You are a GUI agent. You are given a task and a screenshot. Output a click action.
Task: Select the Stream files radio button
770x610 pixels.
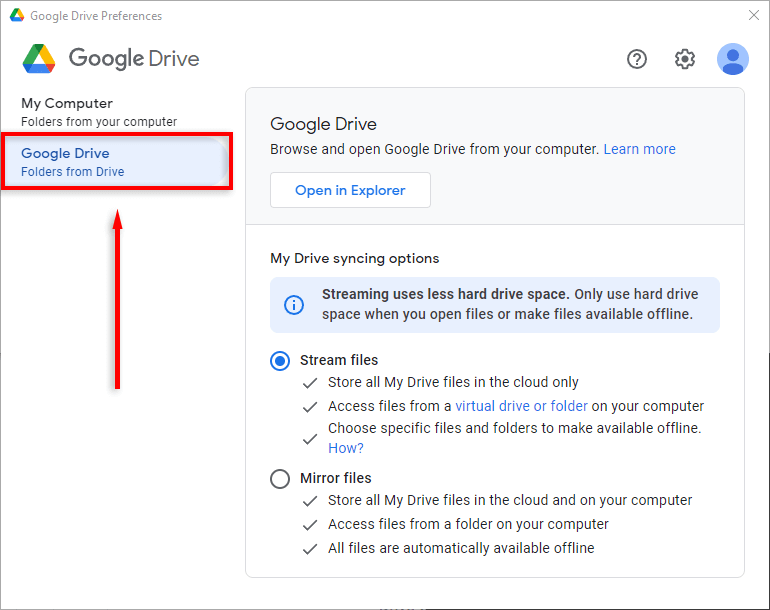tap(280, 361)
